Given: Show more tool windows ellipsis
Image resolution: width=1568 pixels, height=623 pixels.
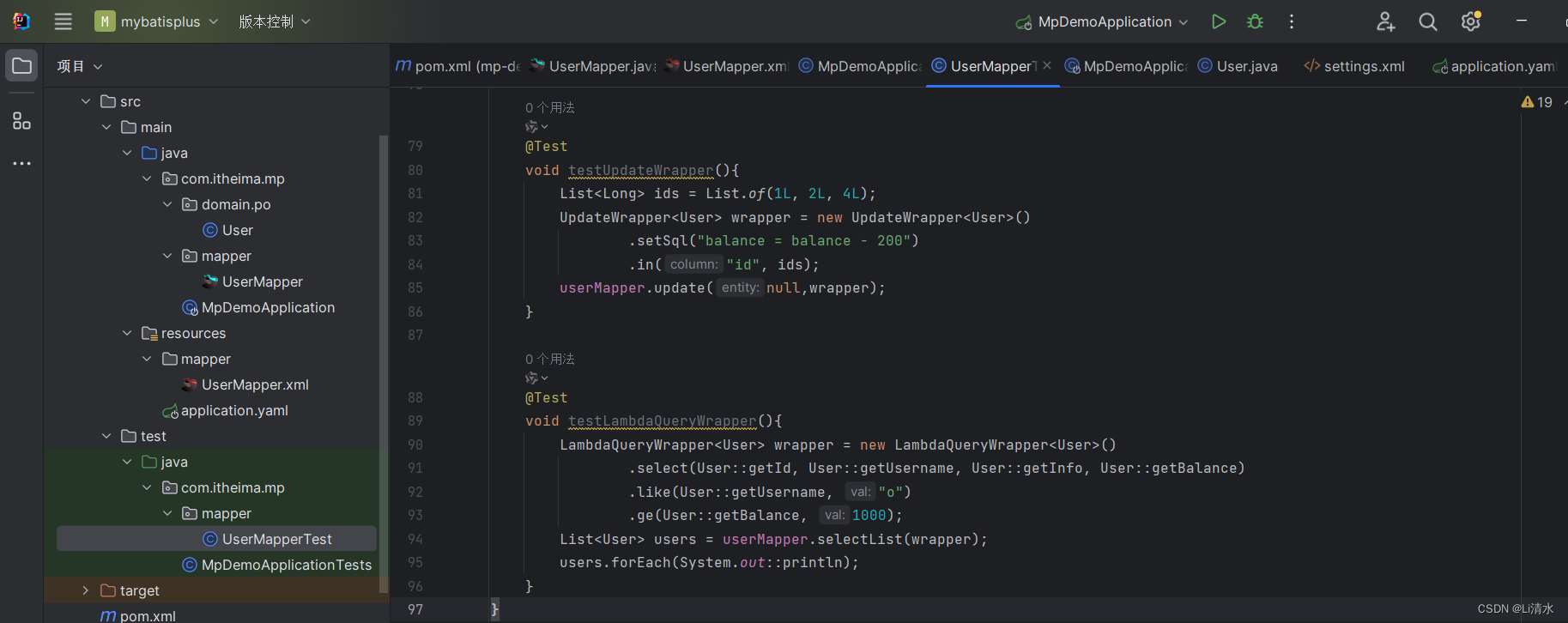Looking at the screenshot, I should click(x=22, y=163).
